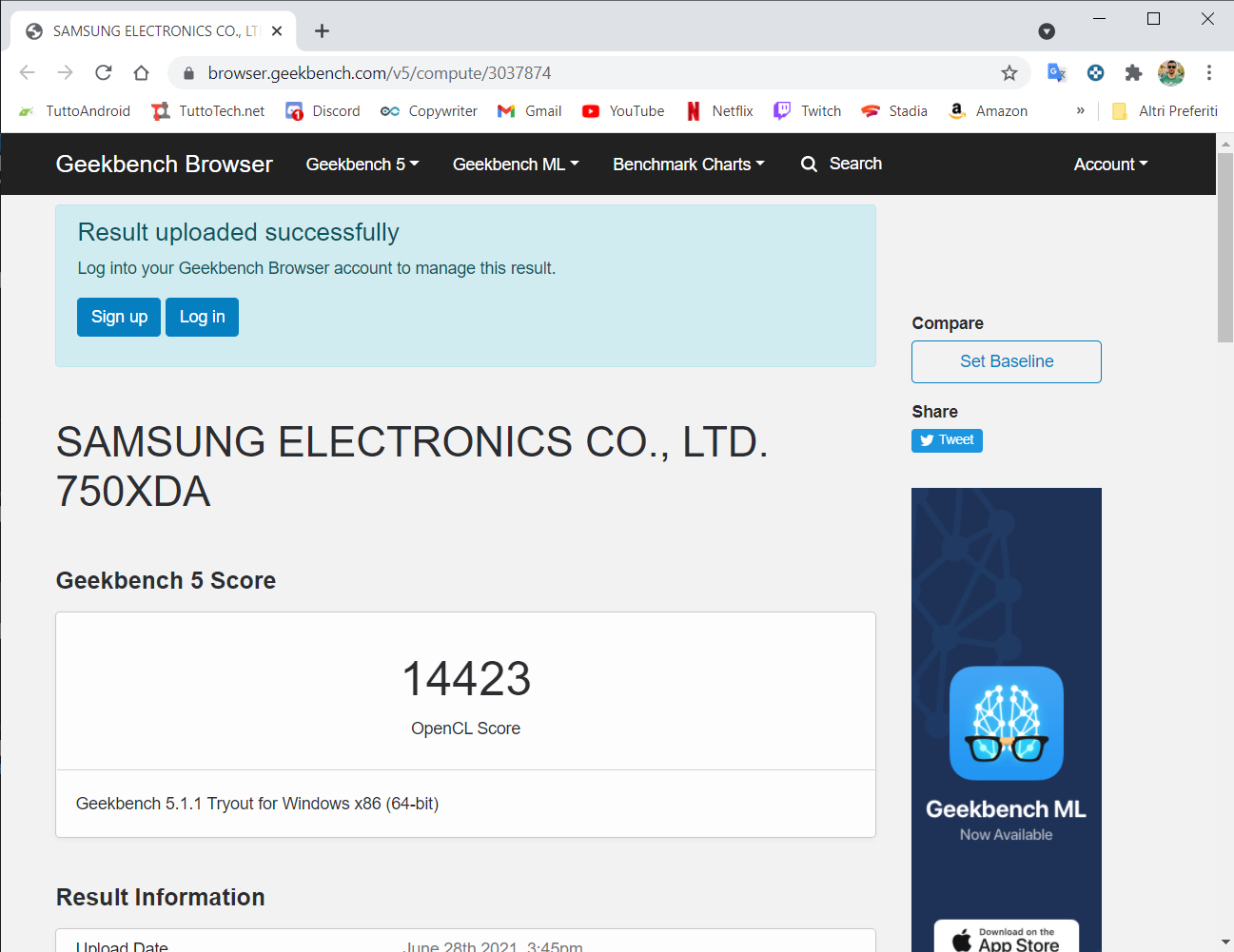
Task: Go to the browser home page icon
Action: [x=141, y=73]
